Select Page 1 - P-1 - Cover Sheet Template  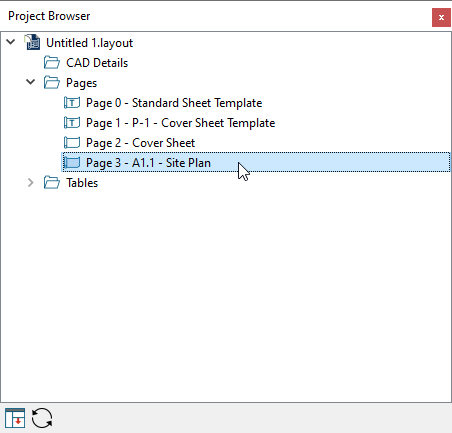pos(181,123)
